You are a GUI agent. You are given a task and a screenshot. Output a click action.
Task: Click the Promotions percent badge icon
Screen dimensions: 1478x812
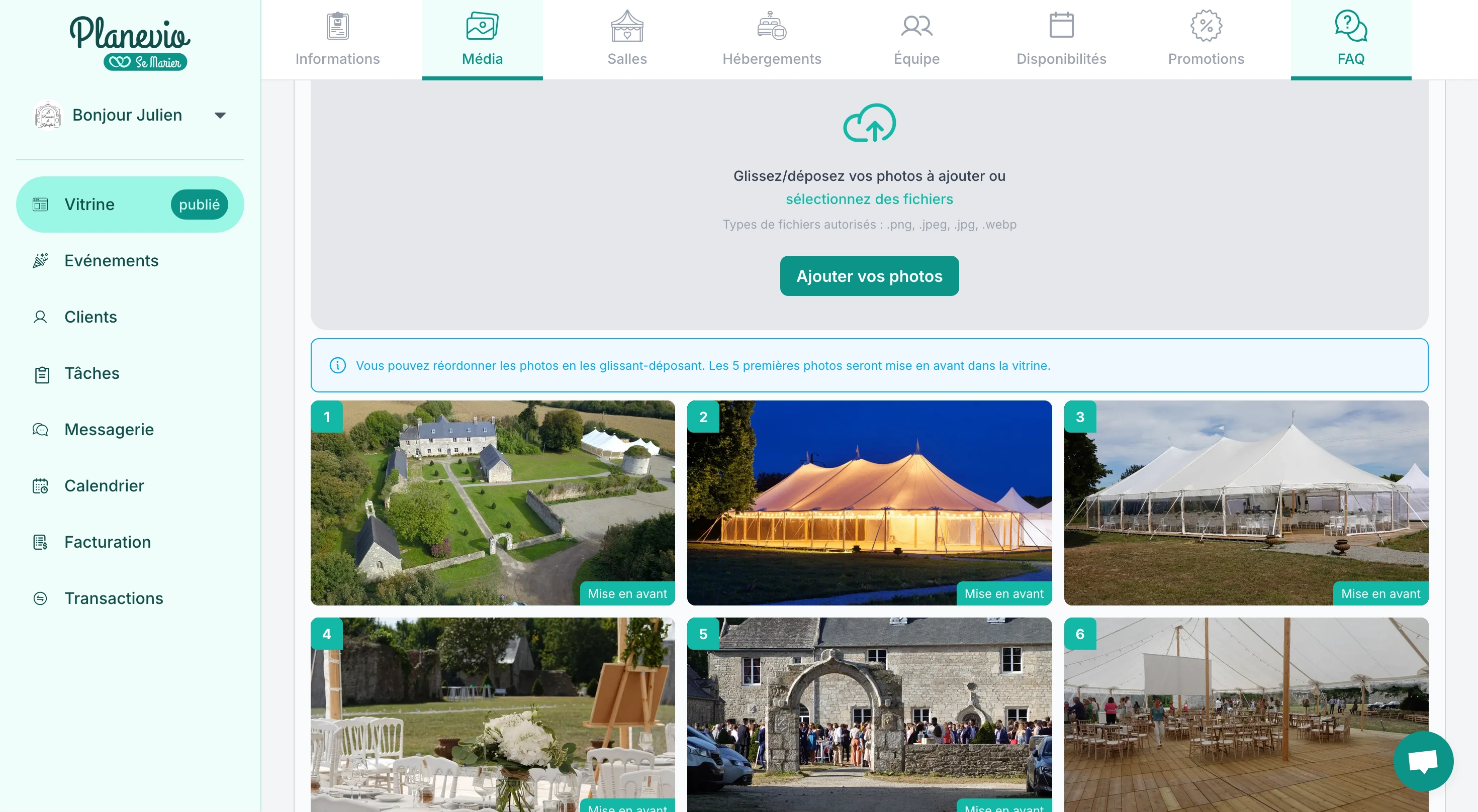[x=1206, y=26]
